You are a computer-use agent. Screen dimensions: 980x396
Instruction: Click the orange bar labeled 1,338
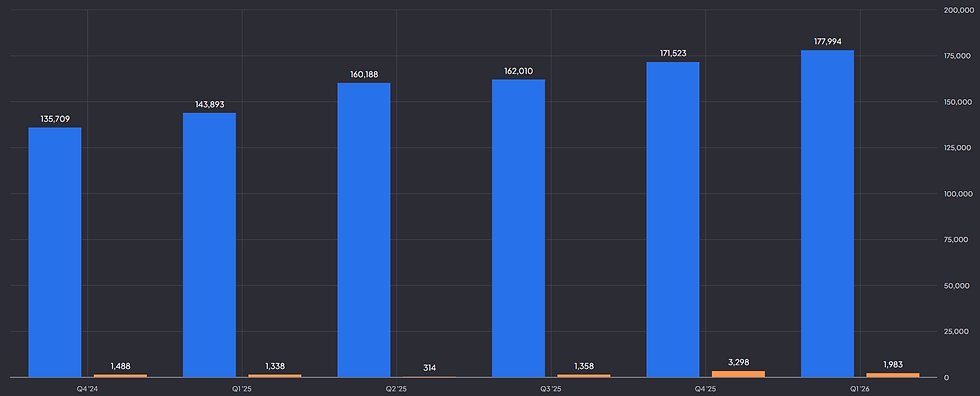[274, 376]
